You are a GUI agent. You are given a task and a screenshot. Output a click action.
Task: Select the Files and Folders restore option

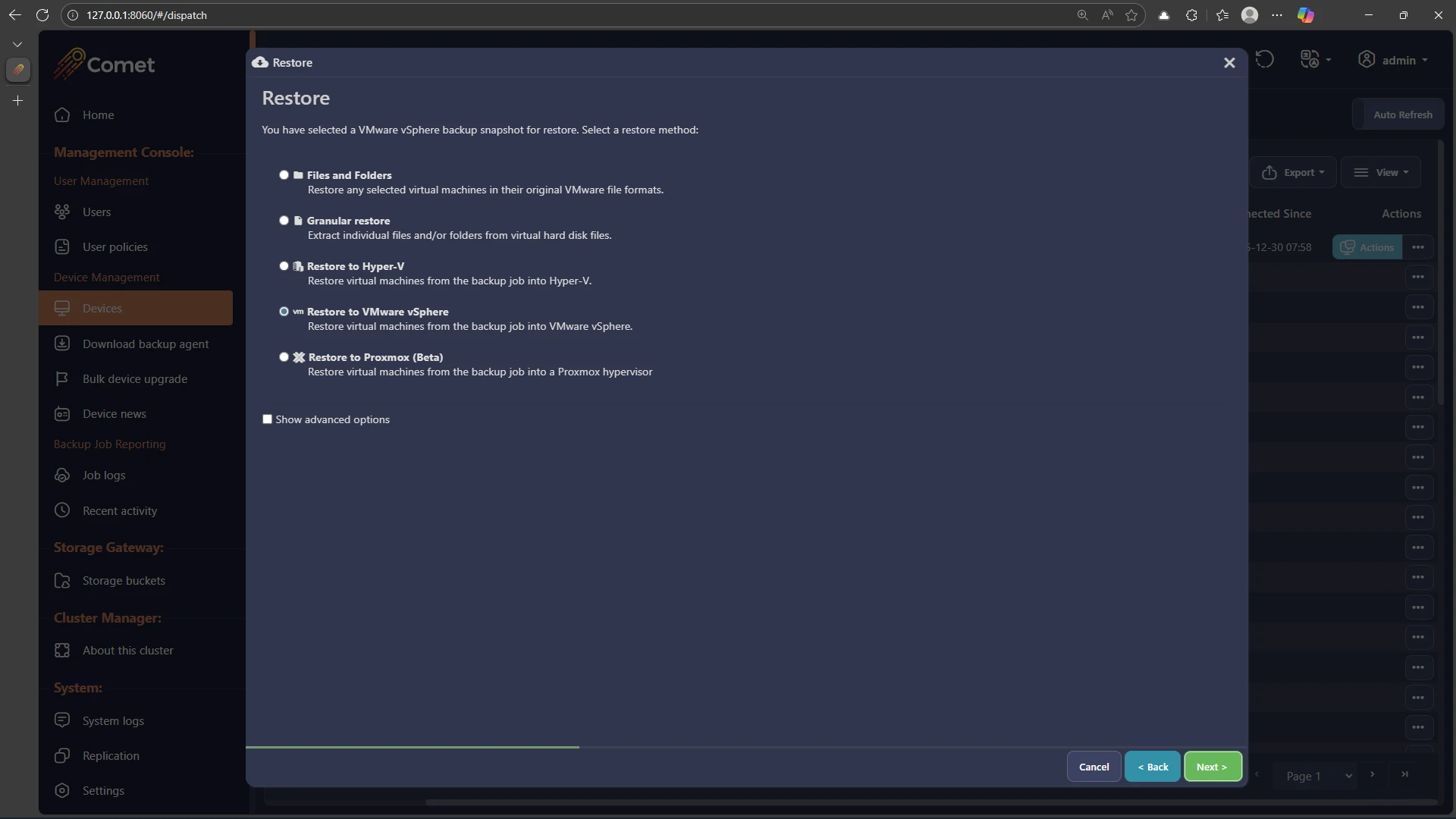(284, 175)
